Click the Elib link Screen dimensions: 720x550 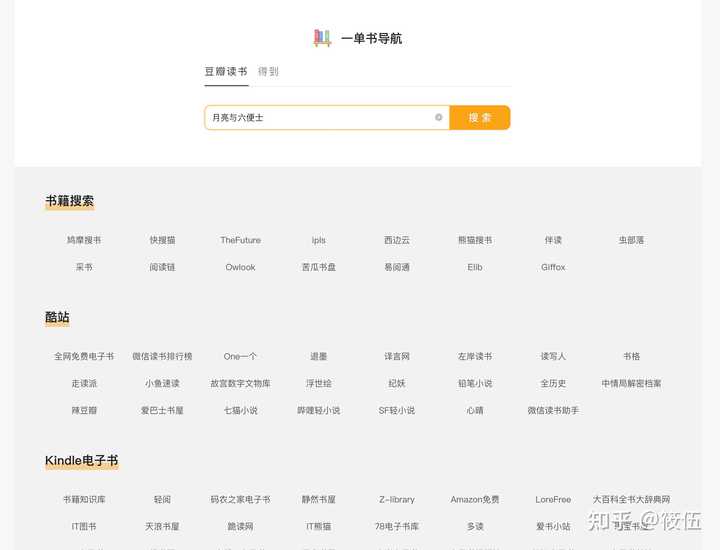(475, 267)
